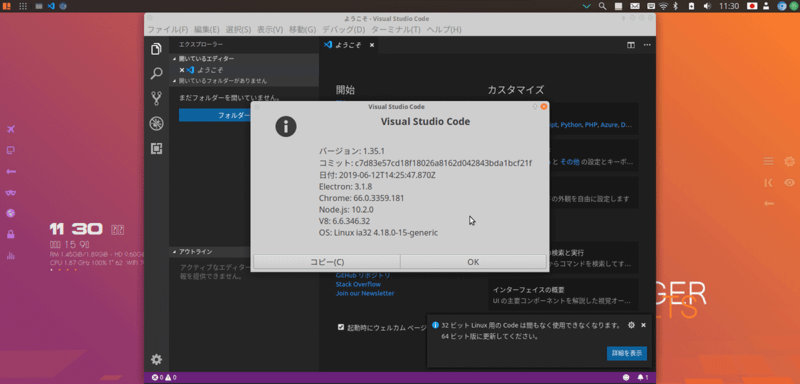The width and height of the screenshot is (800, 384).
Task: Open the Debug view icon
Action: 156,123
